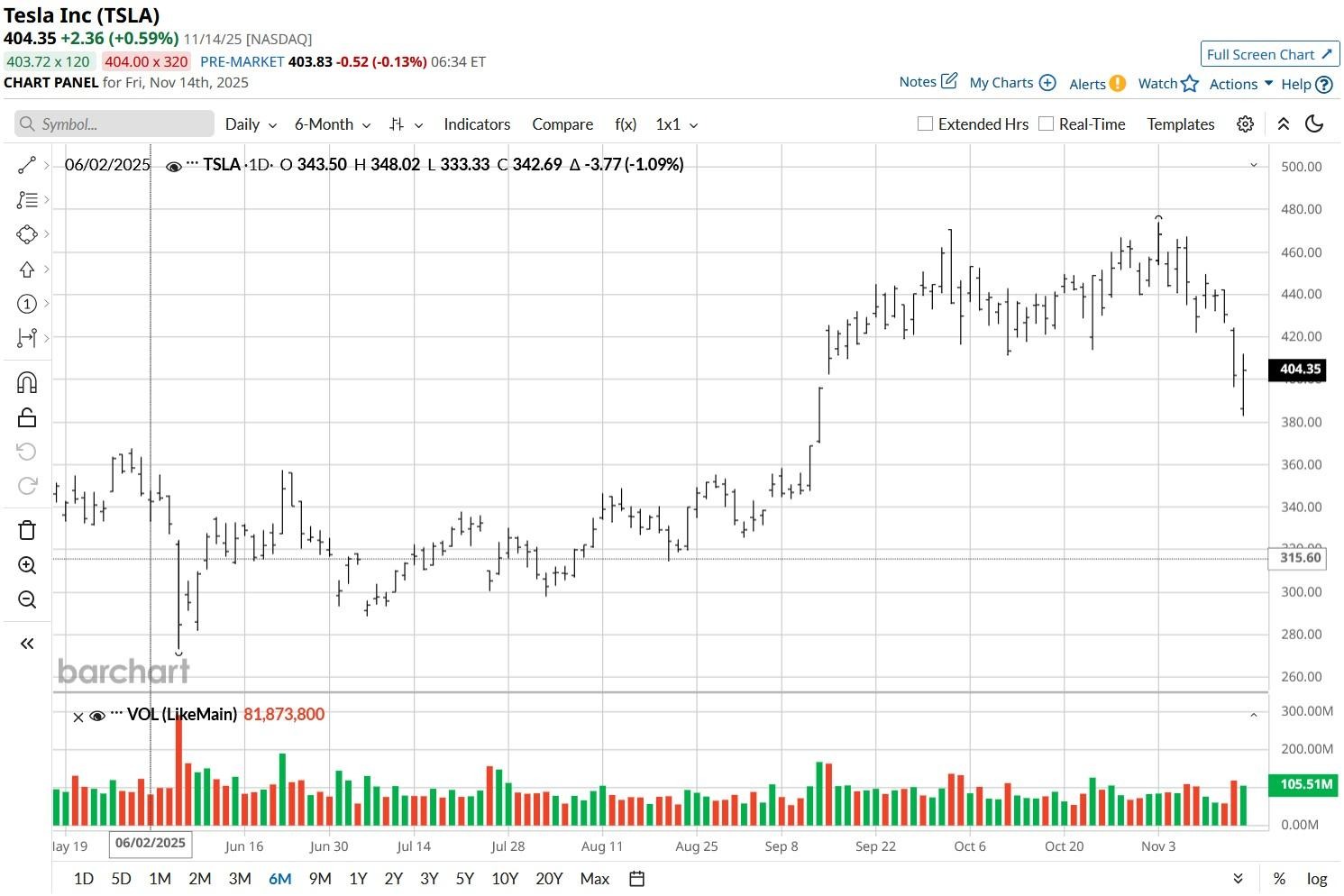Expand the 6-Month range dropdown
Viewport: 1344px width, 896px height.
tap(331, 124)
